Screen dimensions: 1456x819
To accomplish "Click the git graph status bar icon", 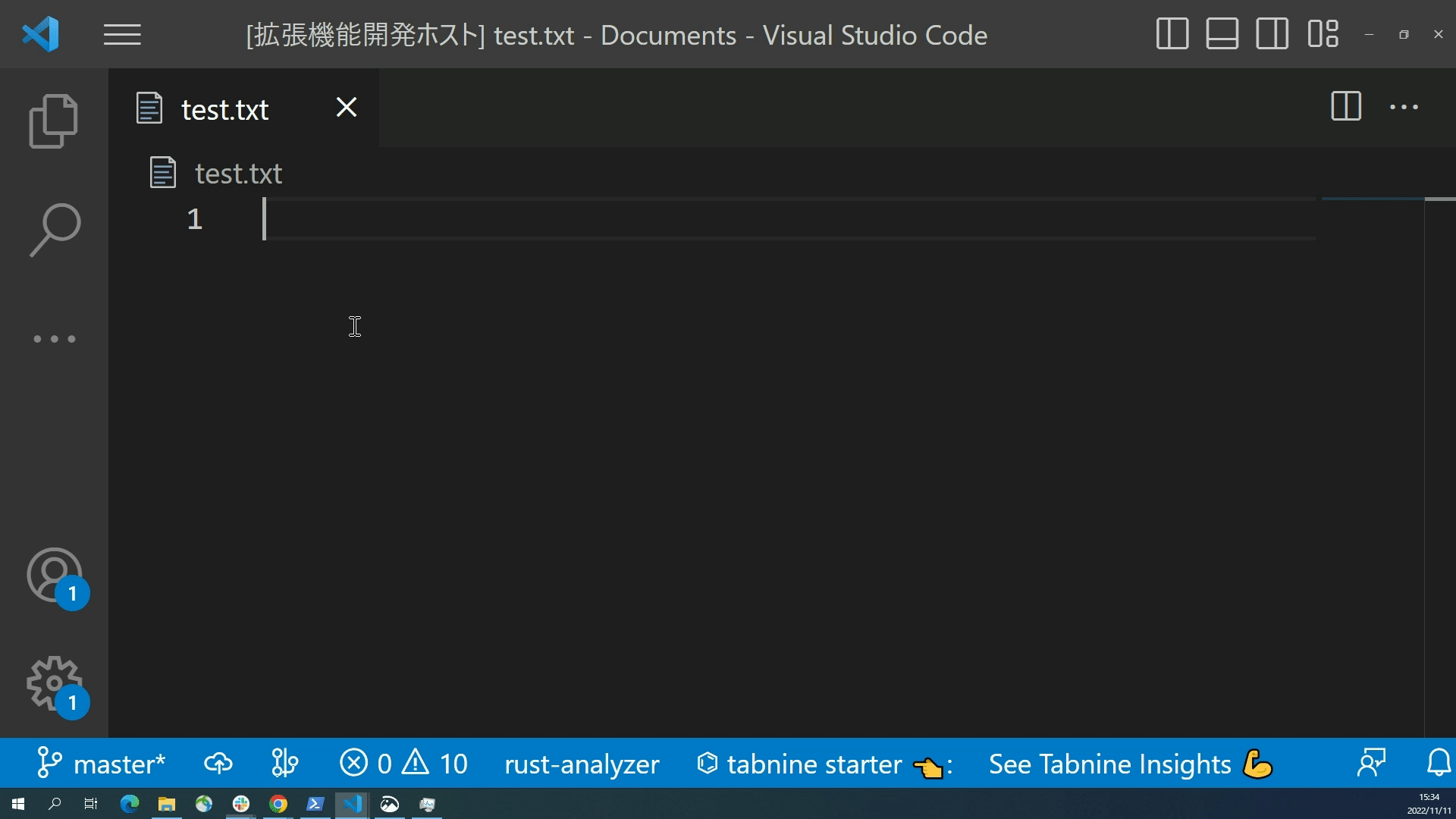I will point(285,764).
